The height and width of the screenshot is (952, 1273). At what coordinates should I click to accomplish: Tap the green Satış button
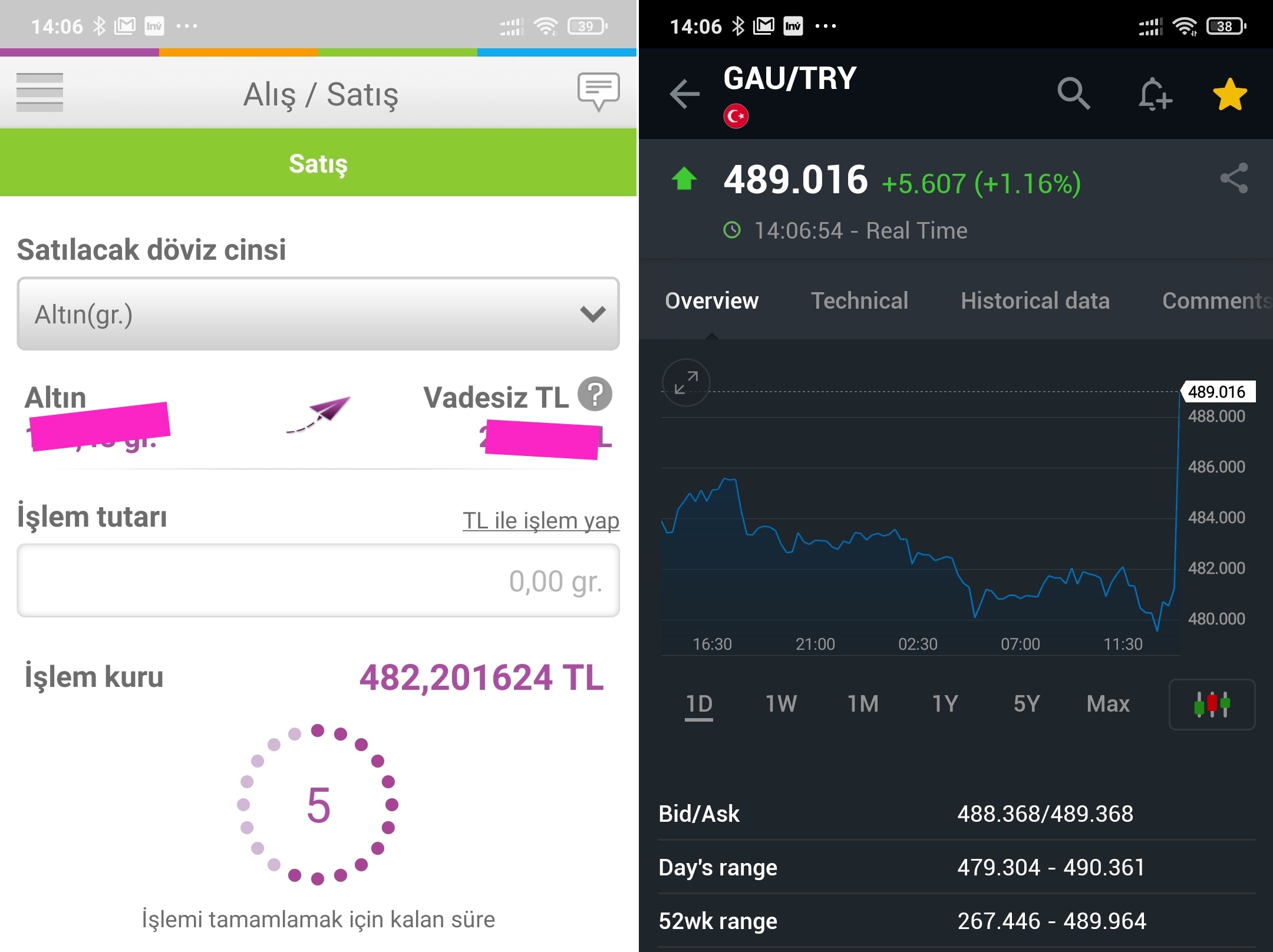pos(318,163)
